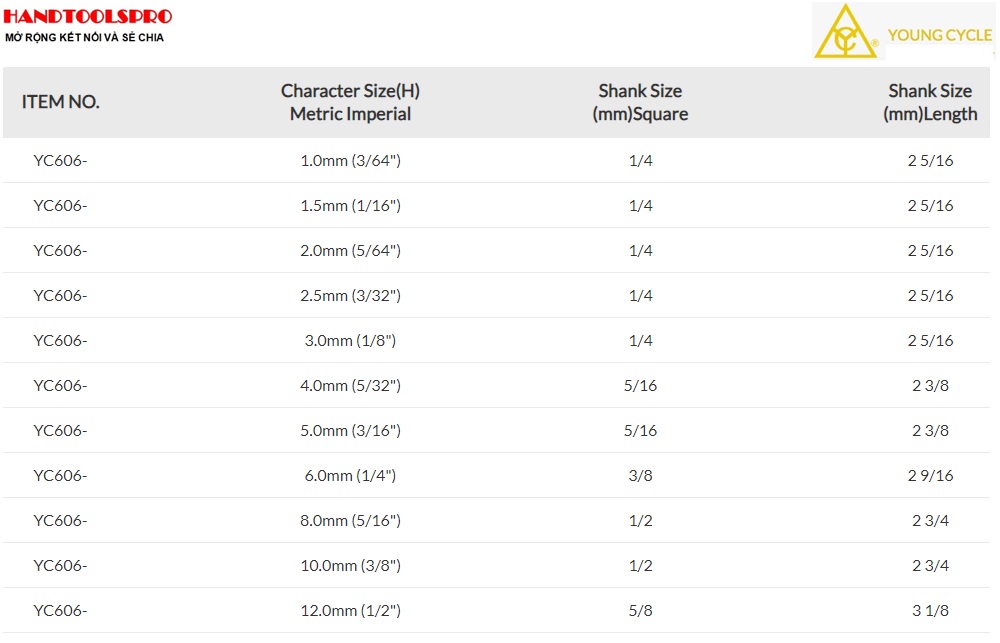Select the 12.0mm (1/2") cell
The width and height of the screenshot is (1000, 643).
(x=350, y=610)
